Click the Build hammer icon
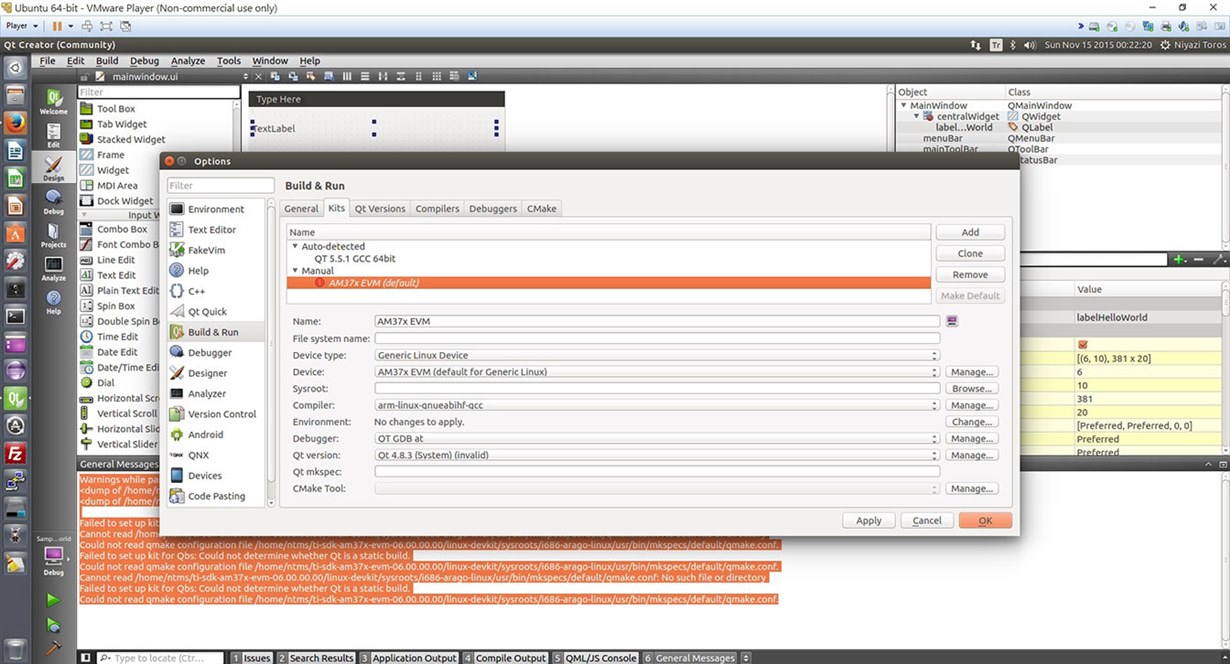 point(53,649)
